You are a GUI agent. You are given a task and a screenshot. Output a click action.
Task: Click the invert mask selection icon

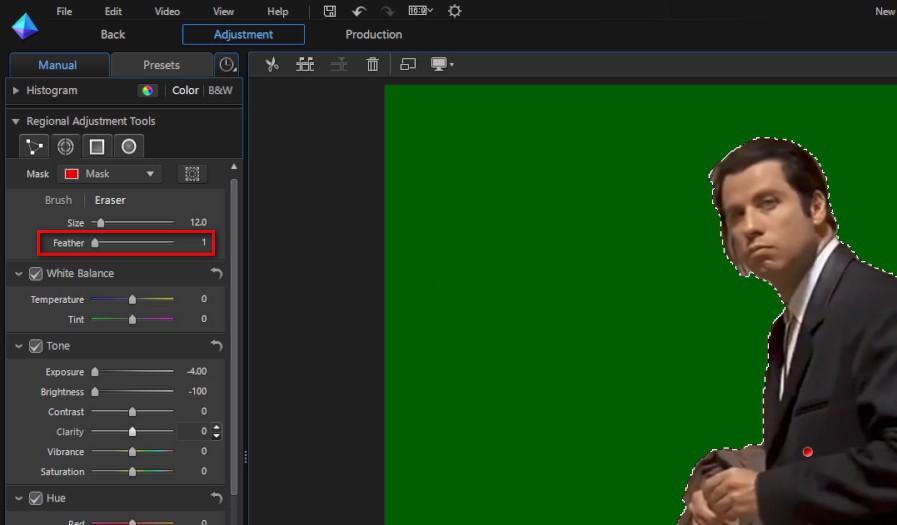192,174
